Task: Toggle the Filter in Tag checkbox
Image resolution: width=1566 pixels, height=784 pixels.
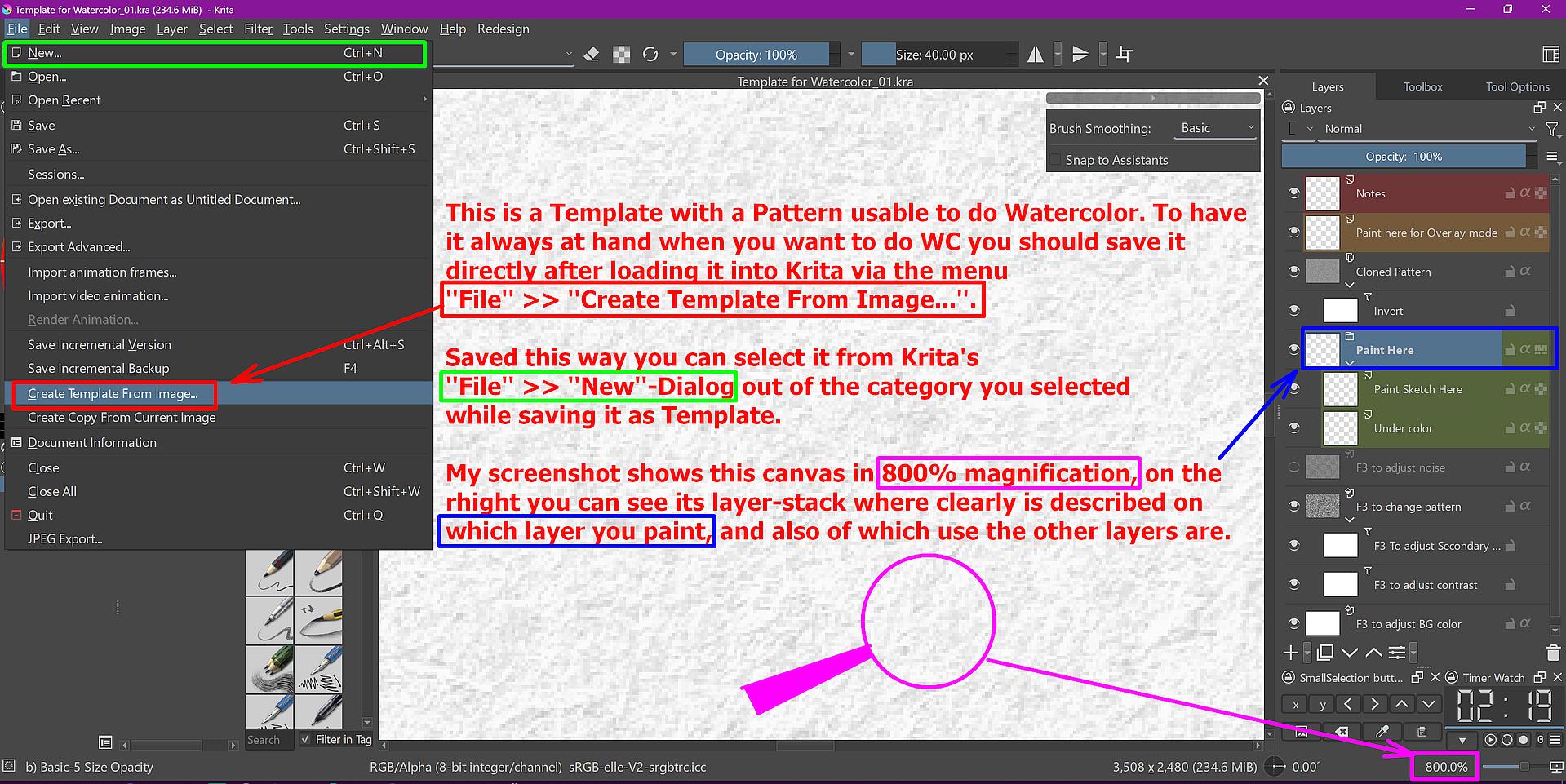Action: tap(305, 740)
